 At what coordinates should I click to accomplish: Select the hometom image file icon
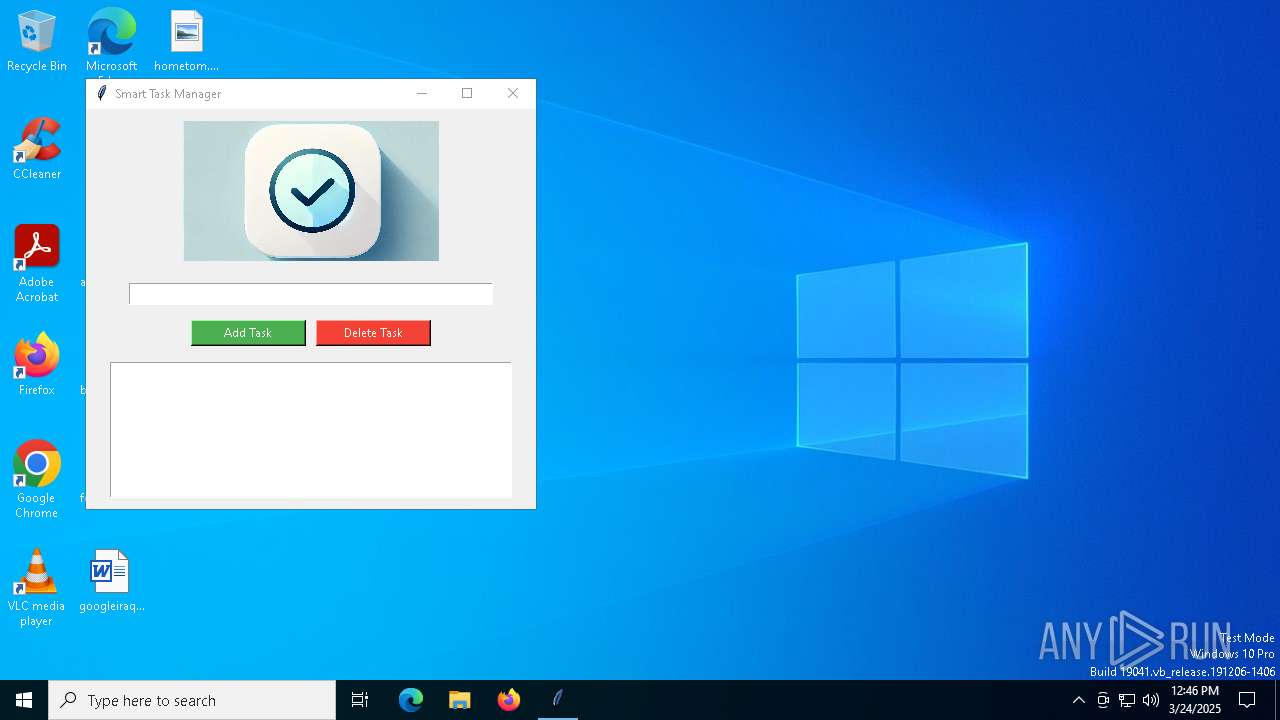point(186,41)
